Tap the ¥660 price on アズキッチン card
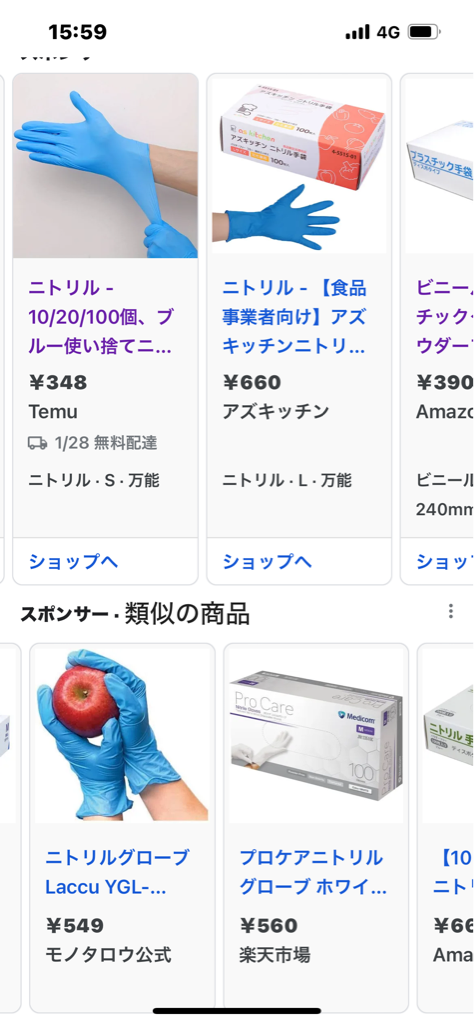This screenshot has width=474, height=1024. (x=252, y=382)
